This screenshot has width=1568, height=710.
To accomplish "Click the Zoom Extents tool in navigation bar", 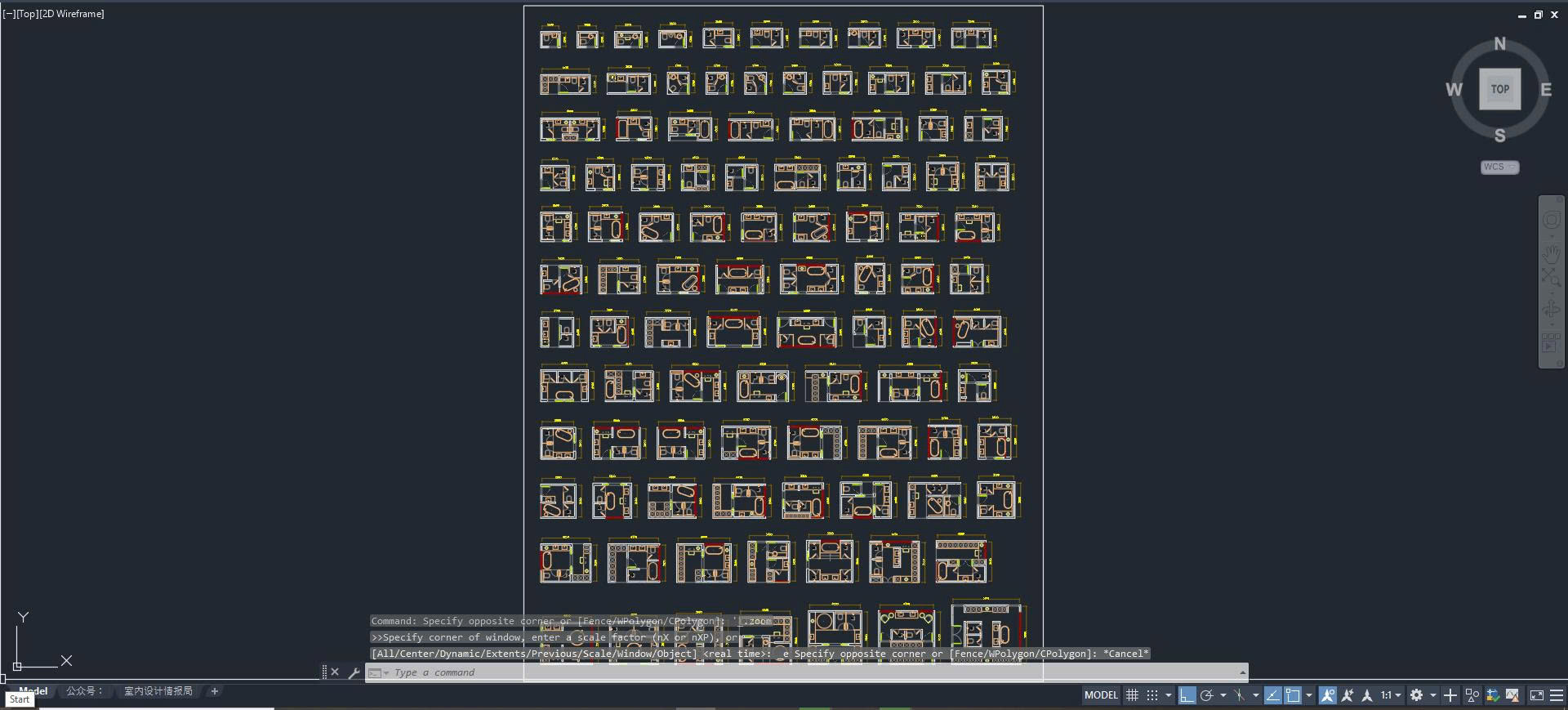I will [1551, 278].
